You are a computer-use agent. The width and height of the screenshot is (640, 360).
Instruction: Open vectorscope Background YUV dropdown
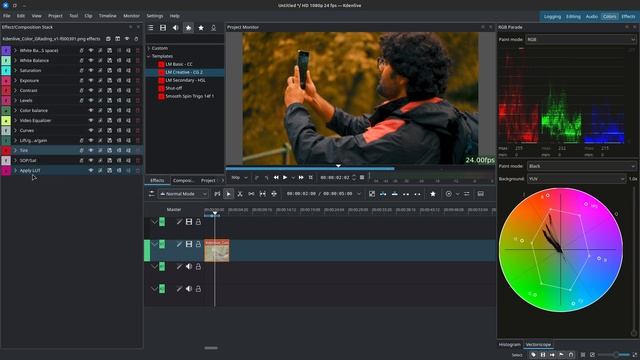(x=576, y=179)
